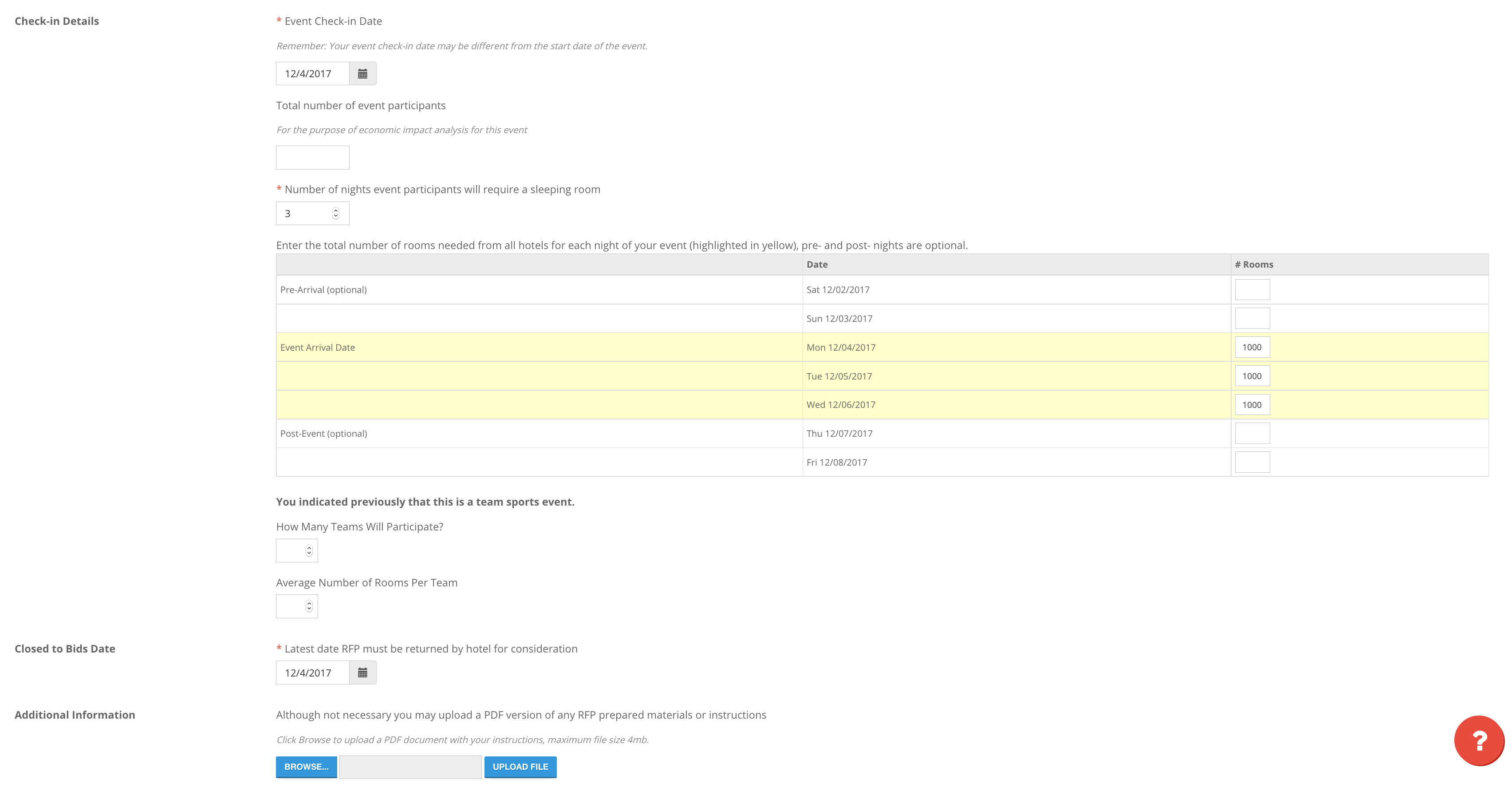Select rooms field for Tue 12/05/2017
The image size is (1512, 791).
point(1252,376)
